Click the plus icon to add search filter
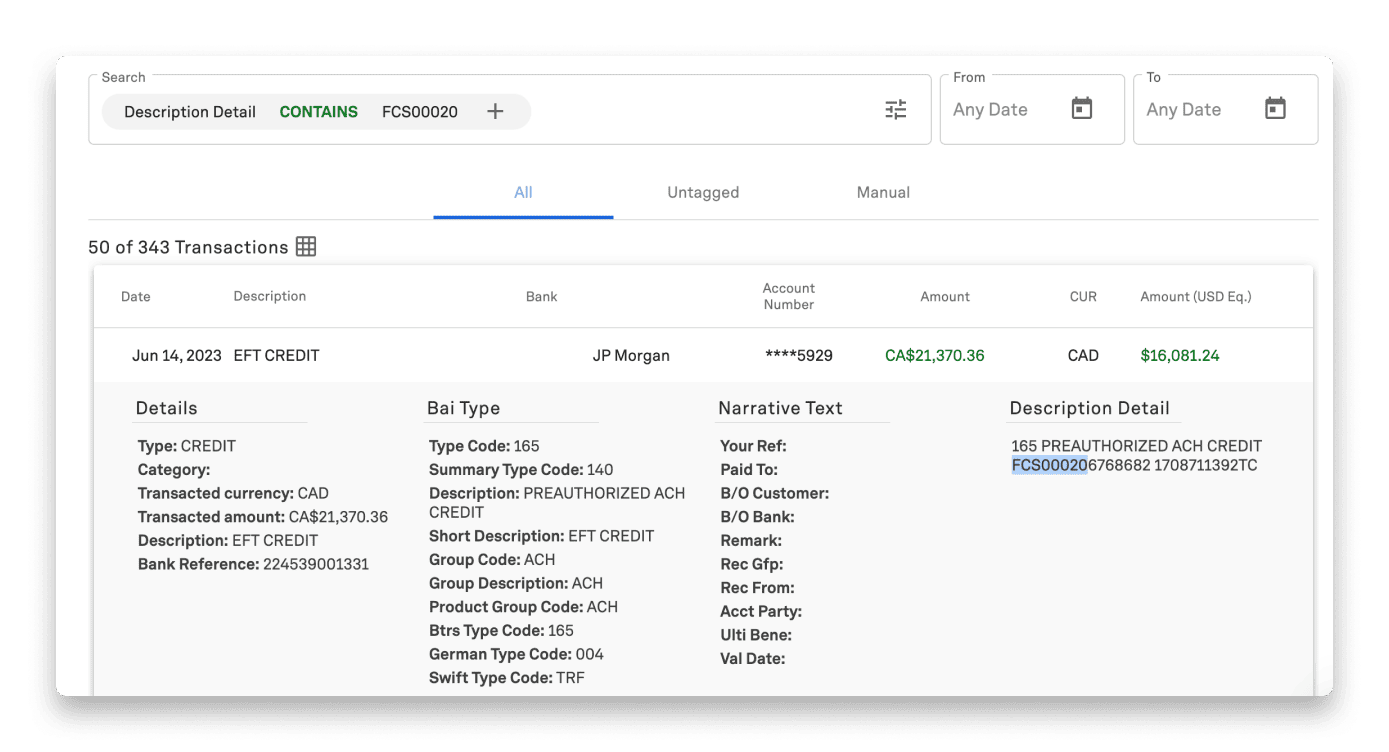1389x752 pixels. coord(495,112)
